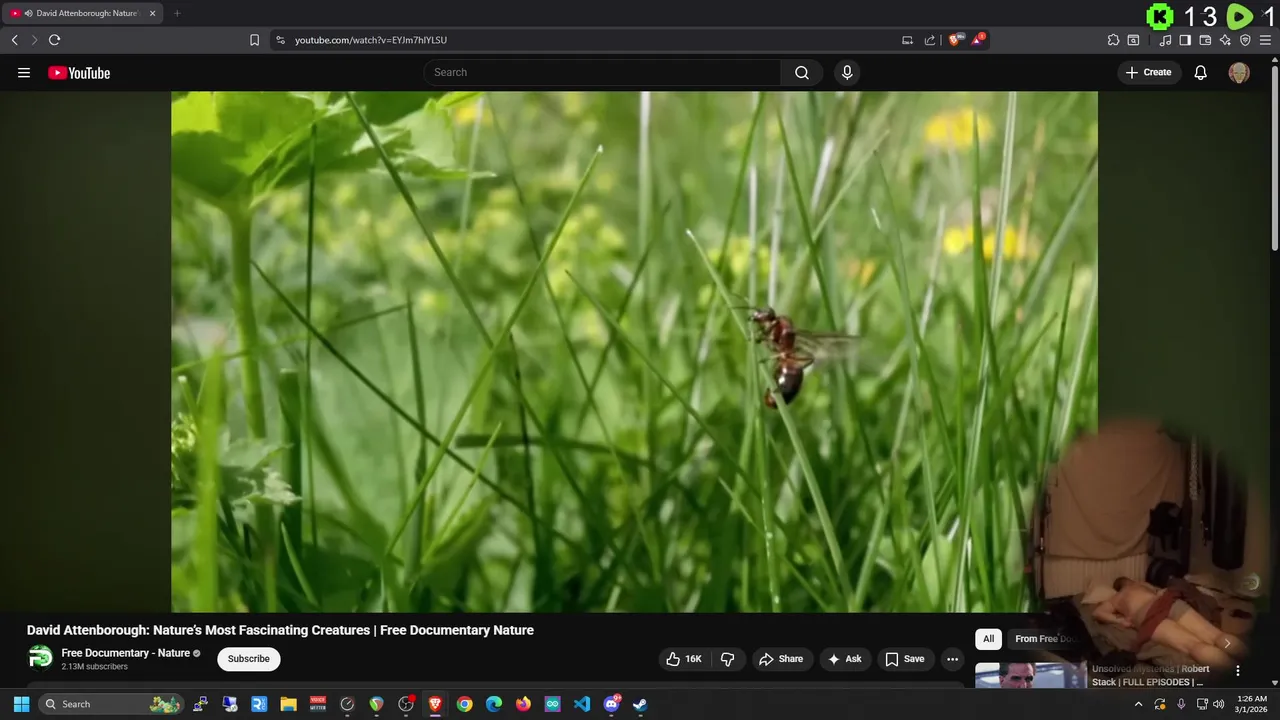The height and width of the screenshot is (720, 1280).
Task: Go back in browser history
Action: point(15,40)
